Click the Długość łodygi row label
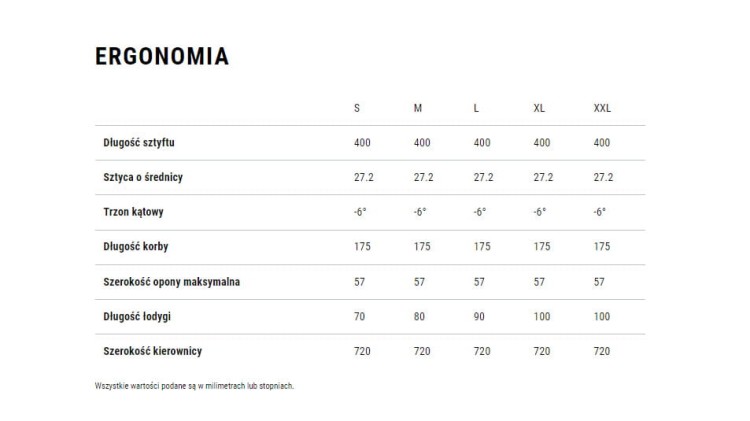Screen dimensions: 750x421 [x=137, y=316]
